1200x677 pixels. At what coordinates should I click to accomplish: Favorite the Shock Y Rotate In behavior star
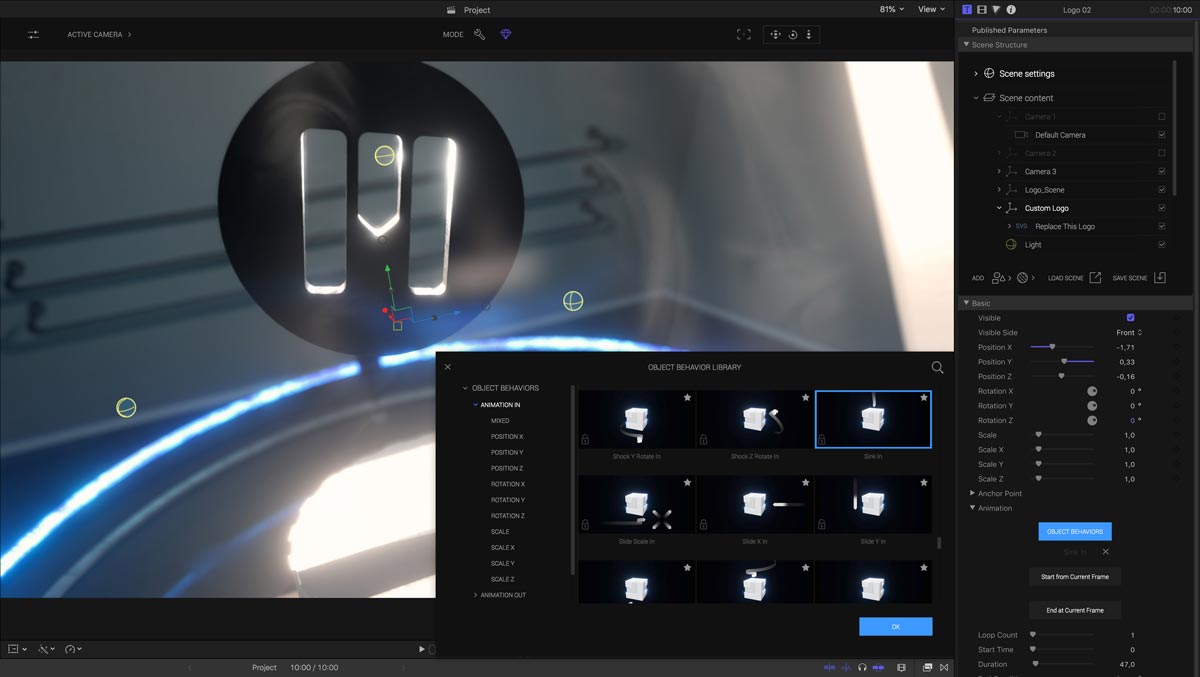(687, 398)
